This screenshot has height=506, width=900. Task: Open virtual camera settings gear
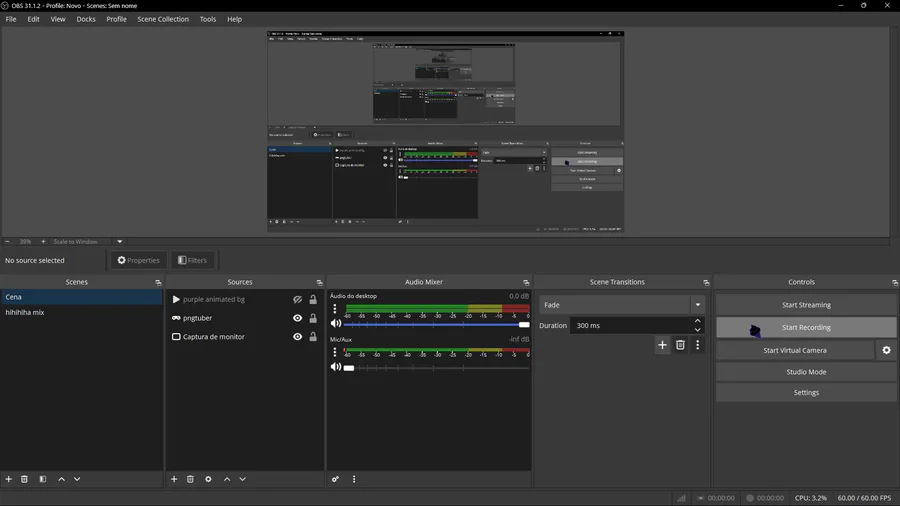(x=886, y=350)
